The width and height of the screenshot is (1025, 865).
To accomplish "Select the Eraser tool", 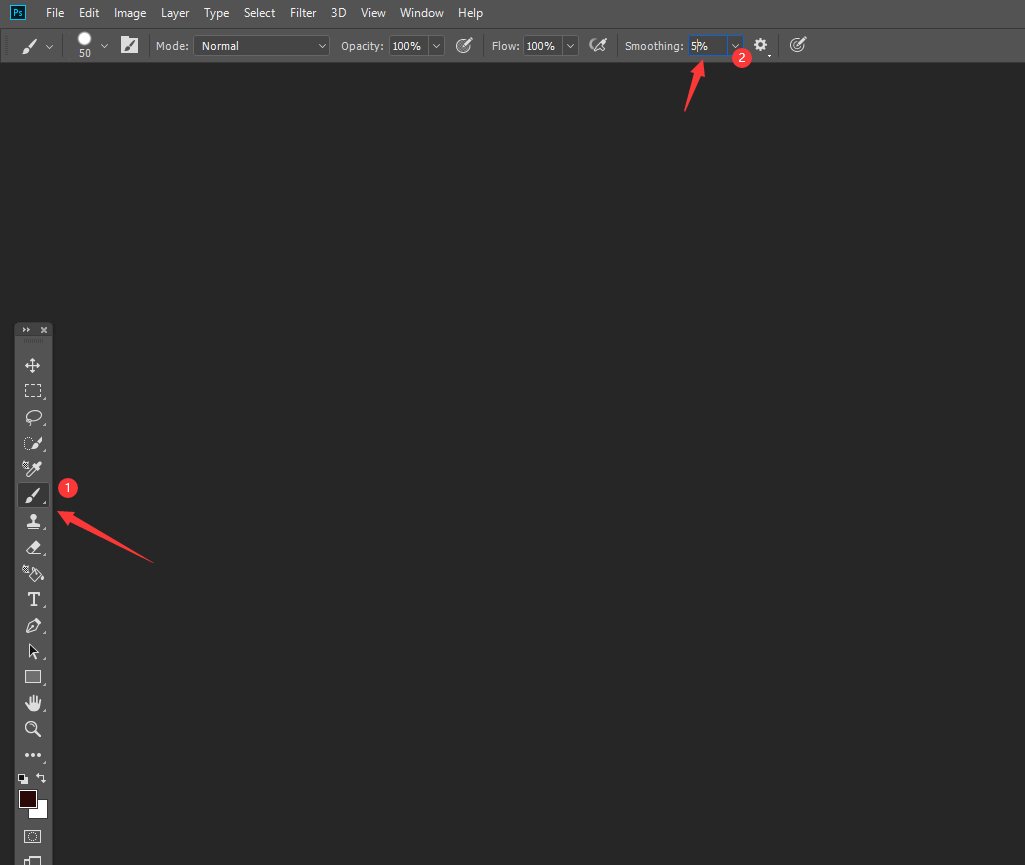I will point(33,547).
